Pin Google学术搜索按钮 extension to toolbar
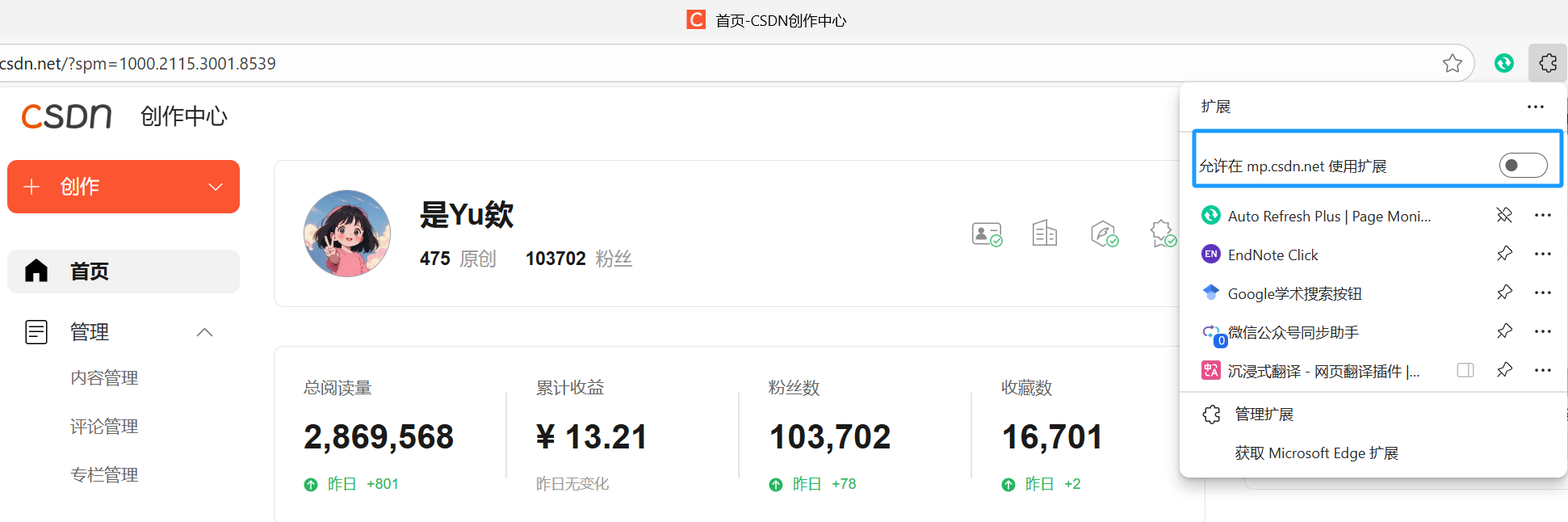This screenshot has width=1568, height=522. click(1503, 293)
